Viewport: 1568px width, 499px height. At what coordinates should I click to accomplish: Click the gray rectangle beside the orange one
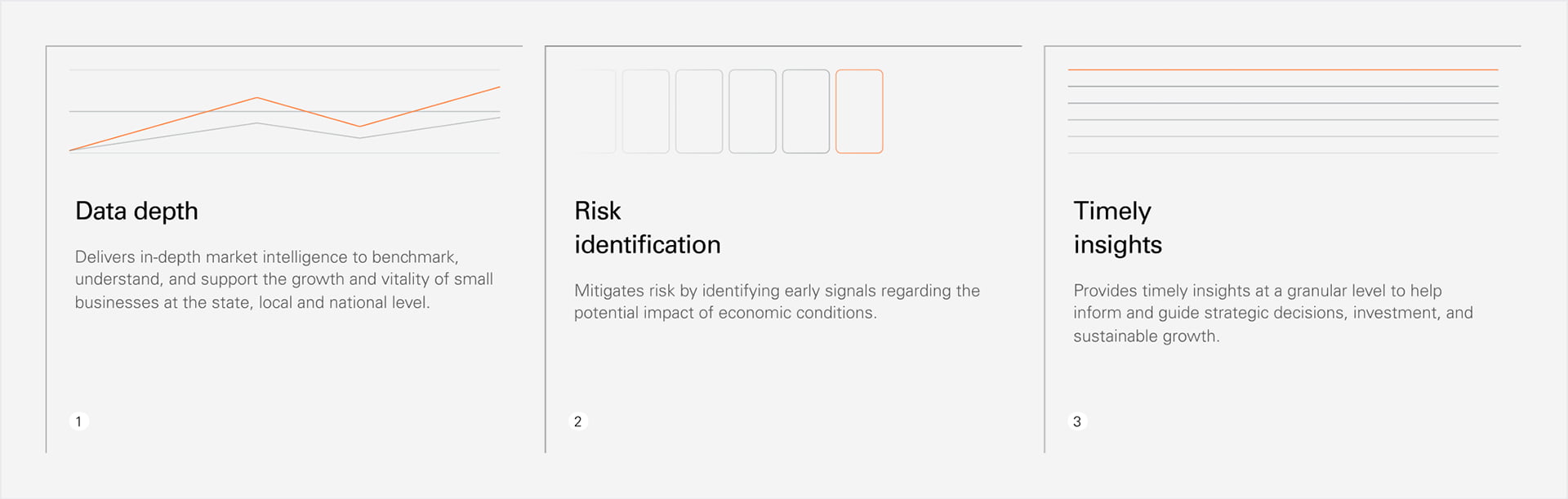click(x=806, y=112)
